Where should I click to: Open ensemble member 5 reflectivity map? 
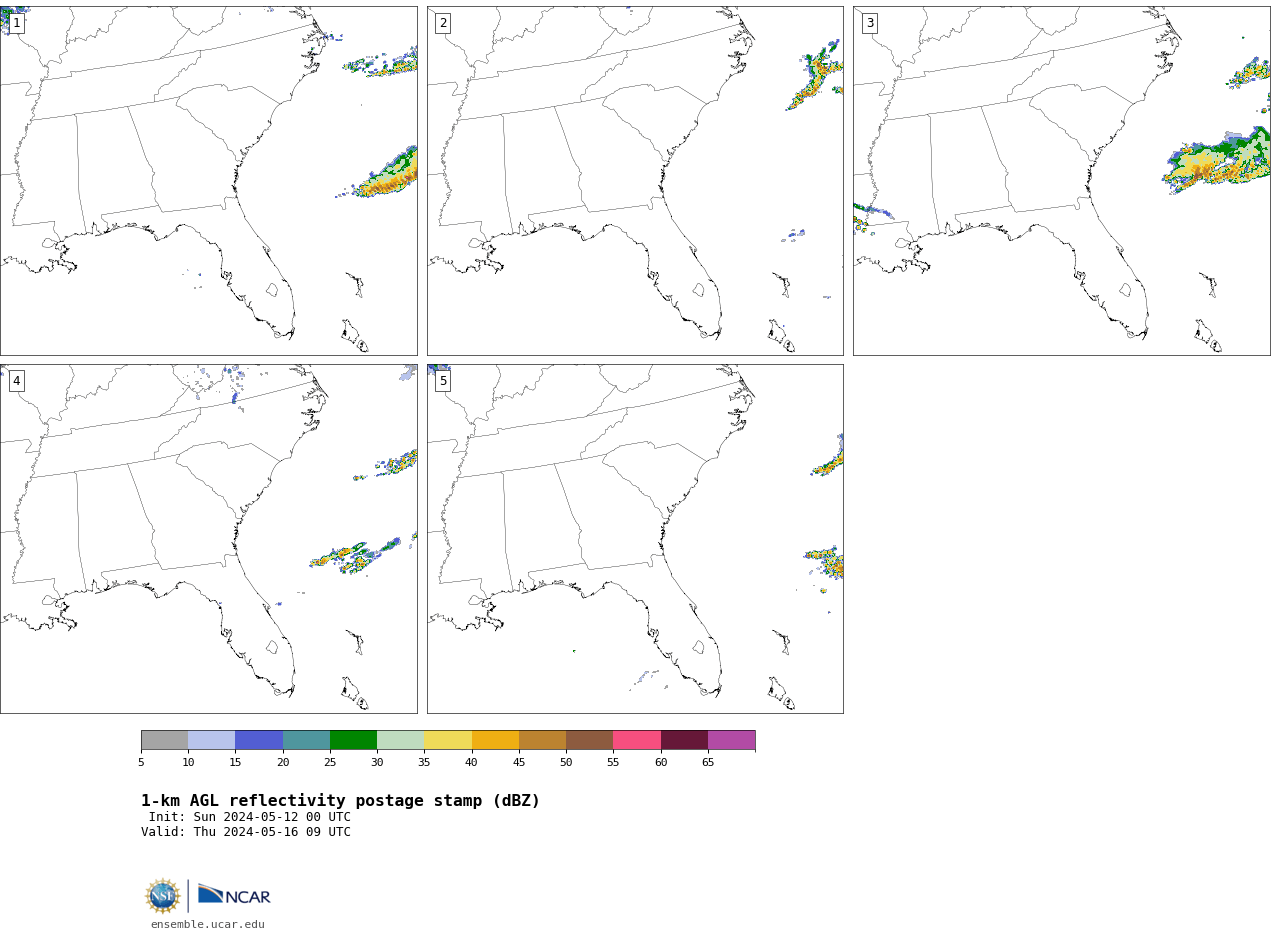tap(635, 539)
